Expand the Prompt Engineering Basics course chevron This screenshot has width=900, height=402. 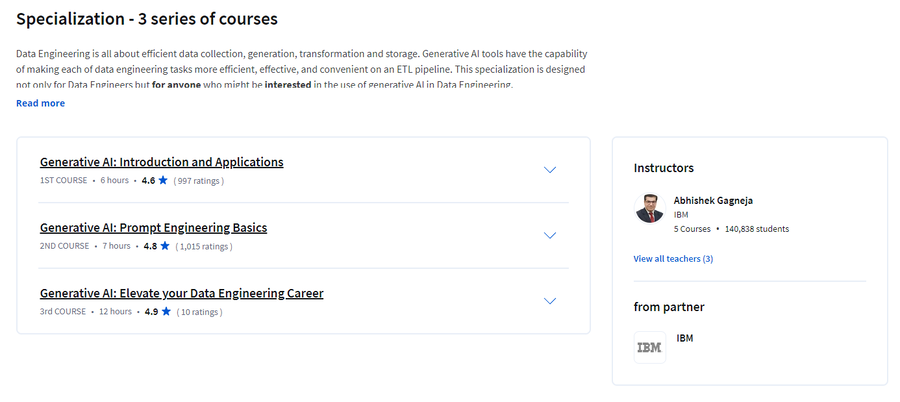click(550, 235)
